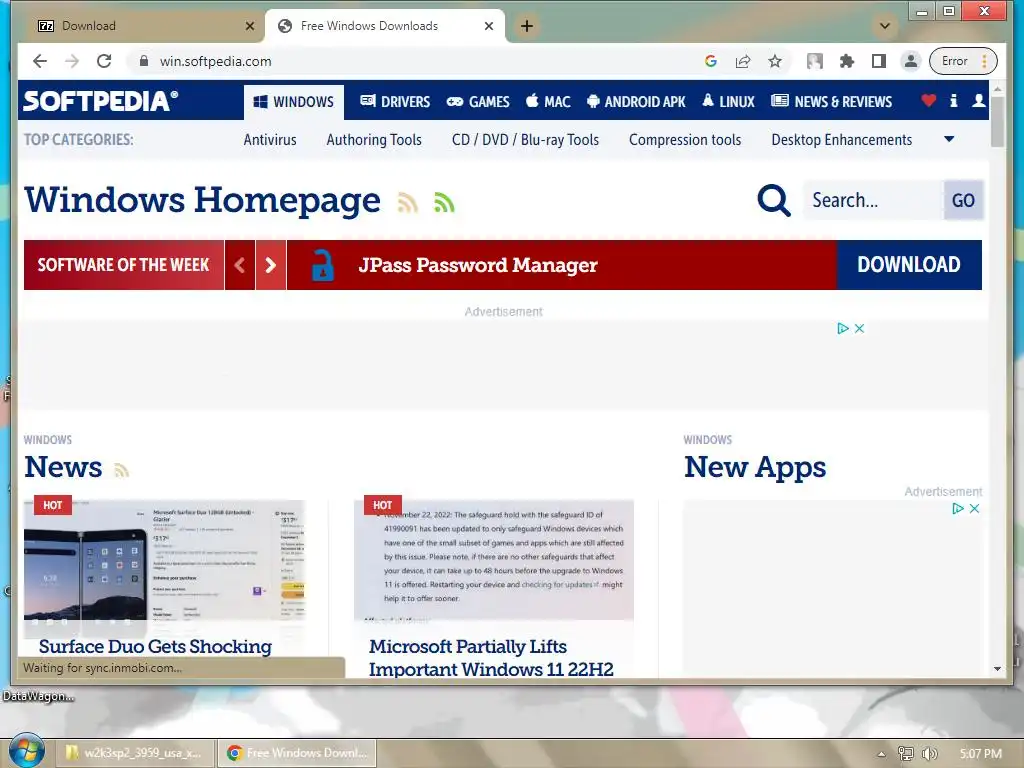Image resolution: width=1024 pixels, height=768 pixels.
Task: Click the browser forward arrow
Action: click(x=72, y=61)
